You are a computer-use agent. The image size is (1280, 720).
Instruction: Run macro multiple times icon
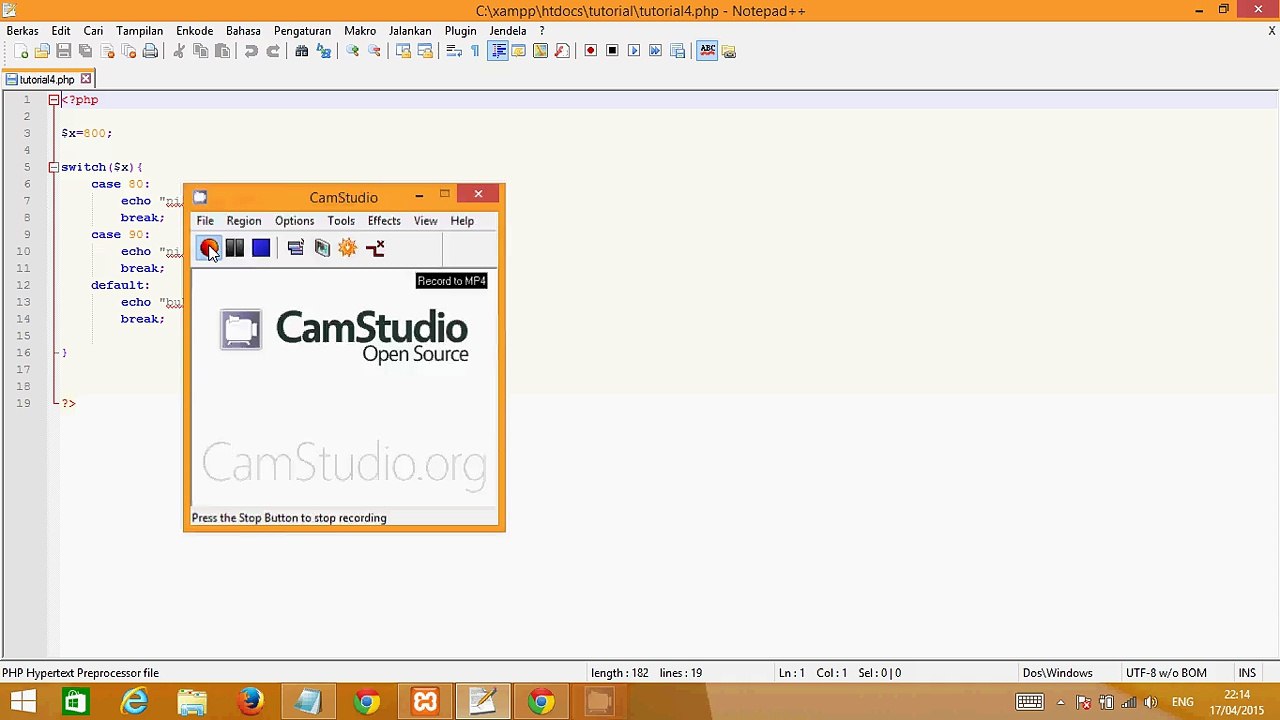click(656, 51)
